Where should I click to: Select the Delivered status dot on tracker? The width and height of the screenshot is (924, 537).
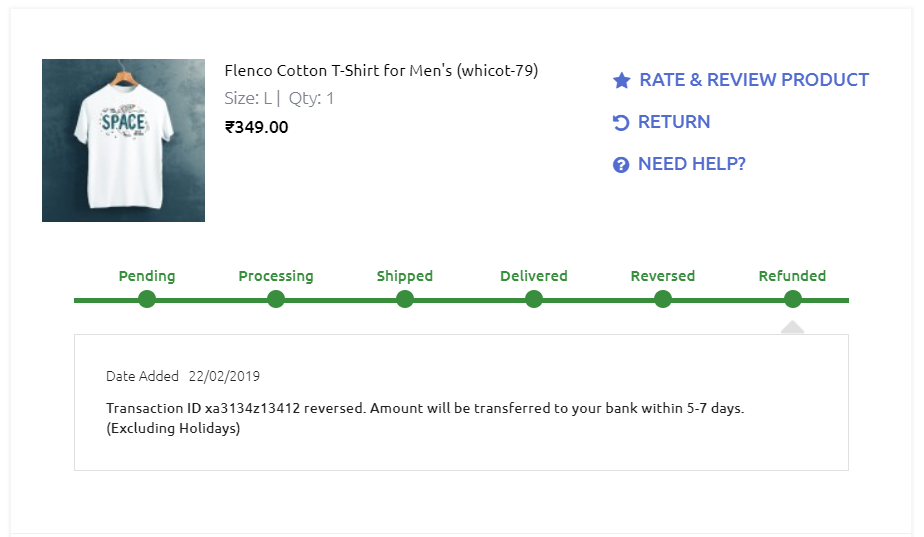pyautogui.click(x=534, y=299)
